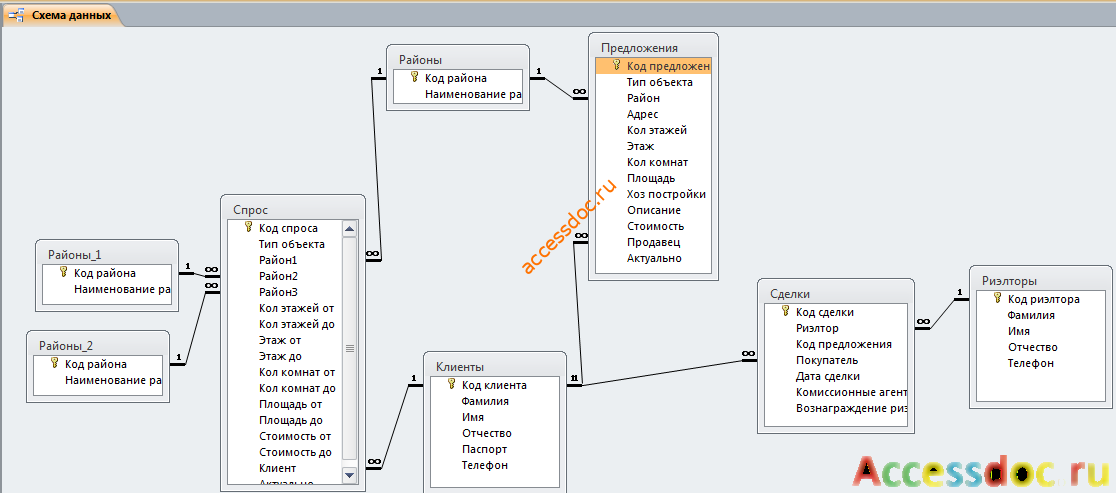Select the Спрос table title
This screenshot has height=493, width=1116.
pyautogui.click(x=251, y=209)
